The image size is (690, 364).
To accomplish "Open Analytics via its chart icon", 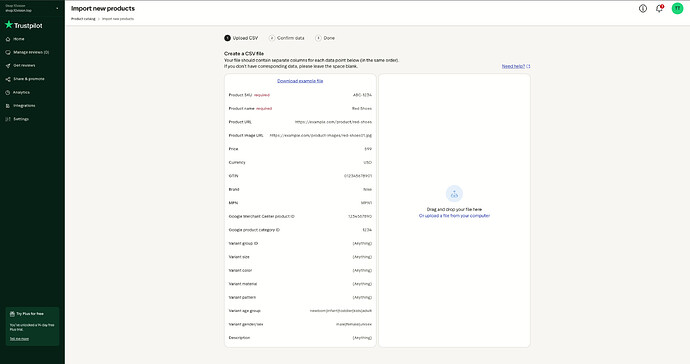I will pyautogui.click(x=8, y=92).
